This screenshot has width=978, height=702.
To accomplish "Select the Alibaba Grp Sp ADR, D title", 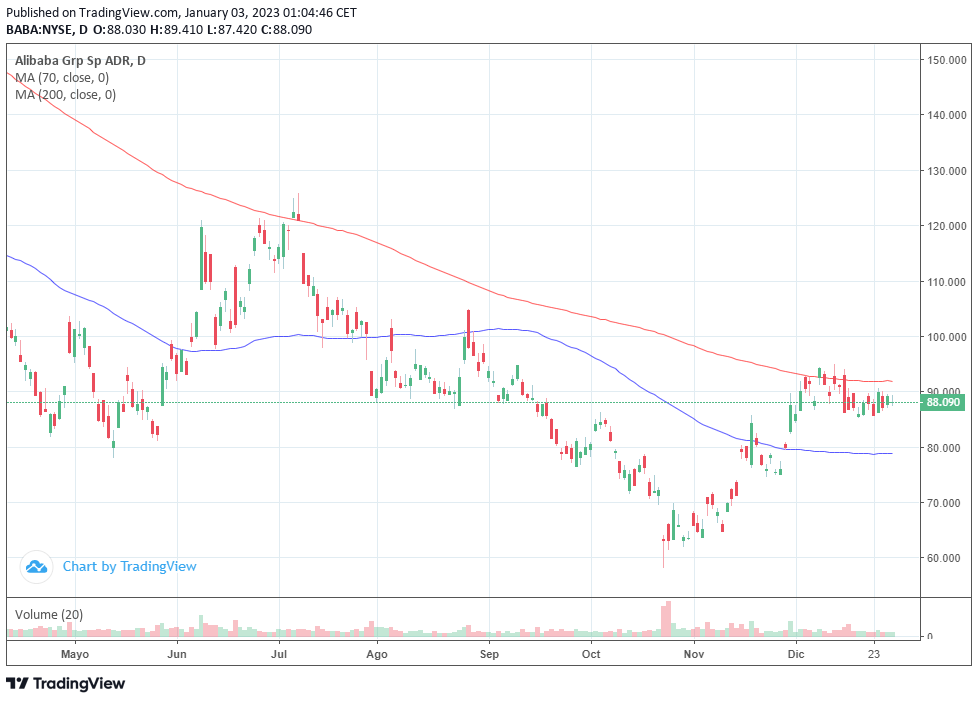I will [80, 61].
